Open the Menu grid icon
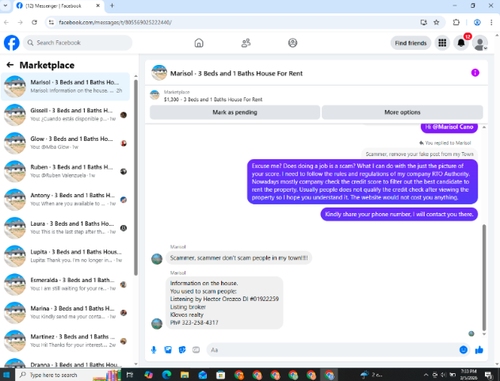This screenshot has width=500, height=381. coord(442,43)
